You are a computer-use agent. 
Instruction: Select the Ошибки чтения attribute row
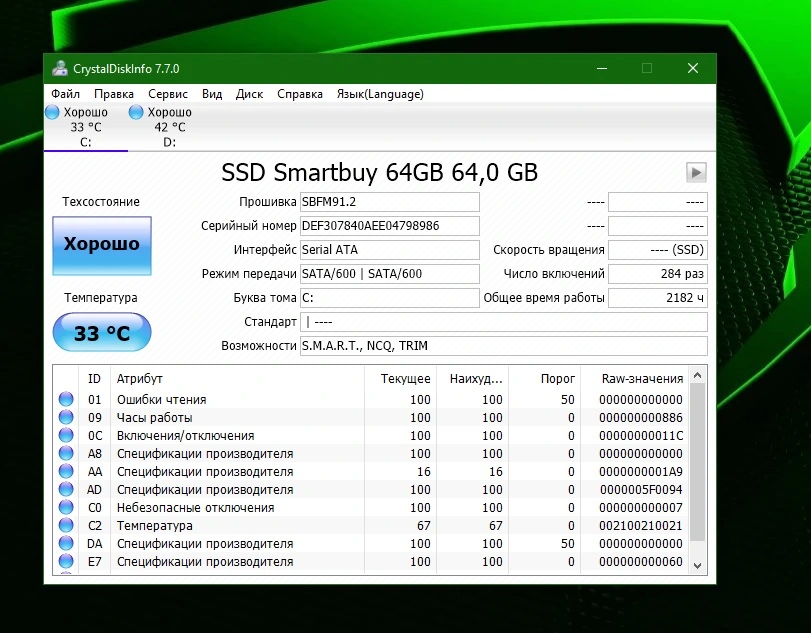(371, 399)
